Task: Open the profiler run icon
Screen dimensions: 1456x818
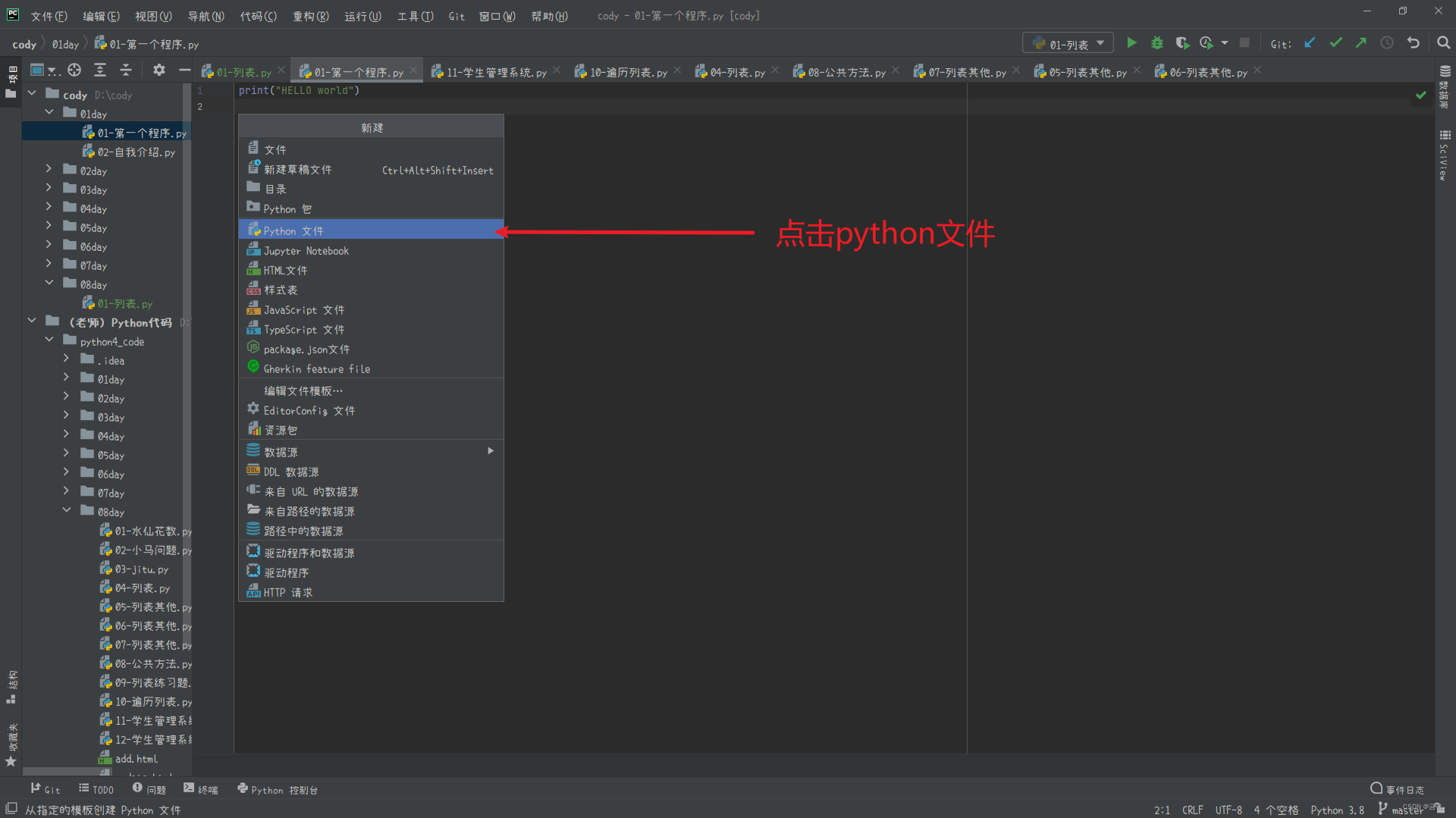Action: coord(1207,43)
